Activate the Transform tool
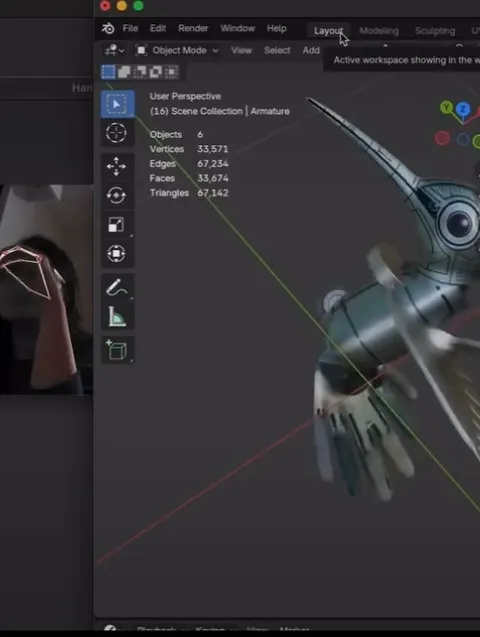The height and width of the screenshot is (637, 480). point(117,254)
